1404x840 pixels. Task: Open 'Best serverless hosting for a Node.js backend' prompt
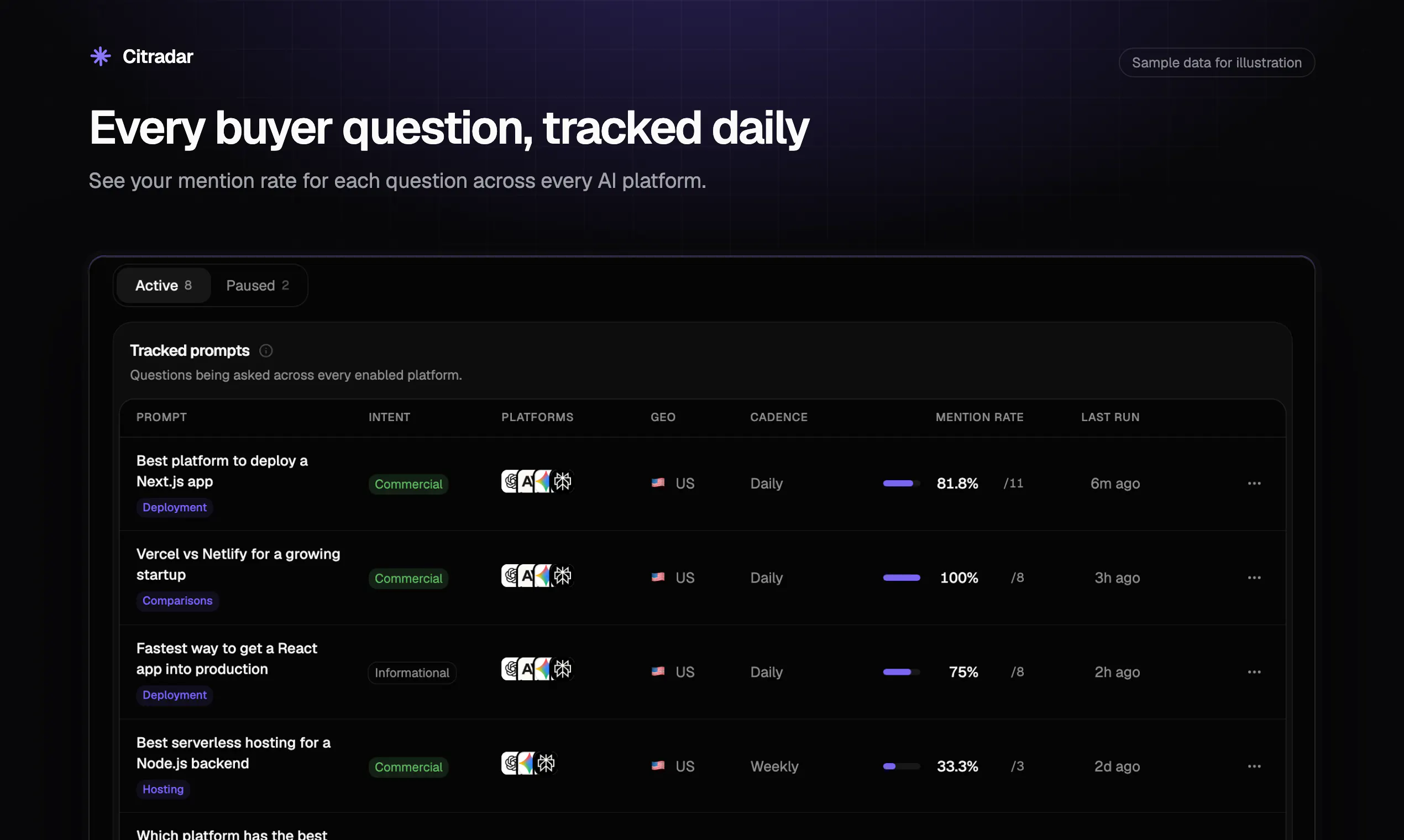233,753
